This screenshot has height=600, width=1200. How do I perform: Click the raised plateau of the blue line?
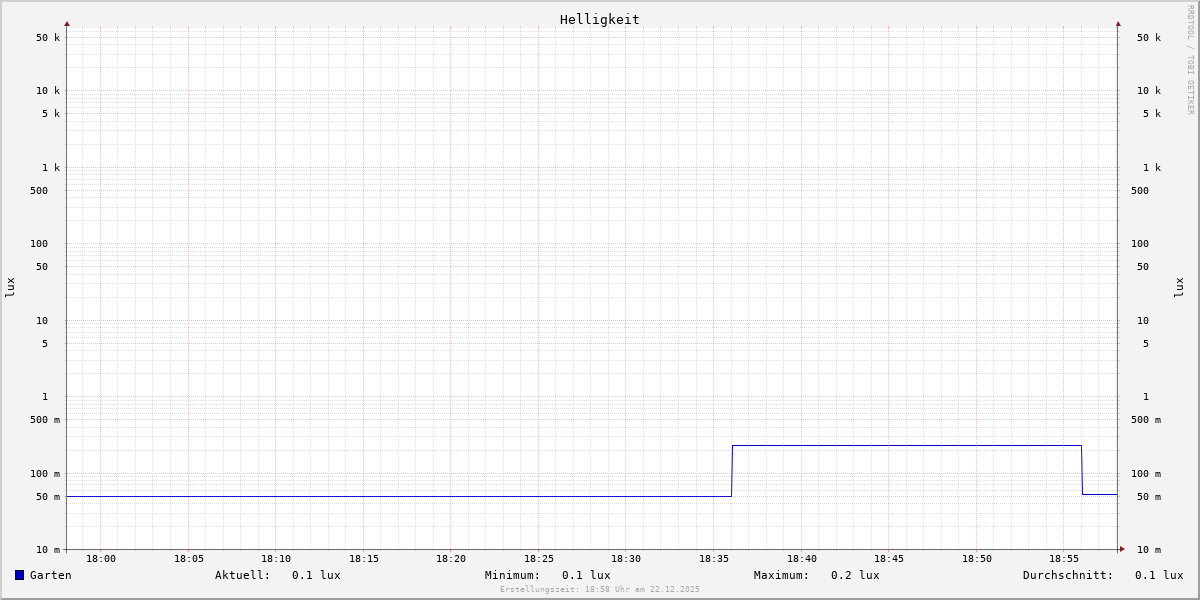pos(907,446)
